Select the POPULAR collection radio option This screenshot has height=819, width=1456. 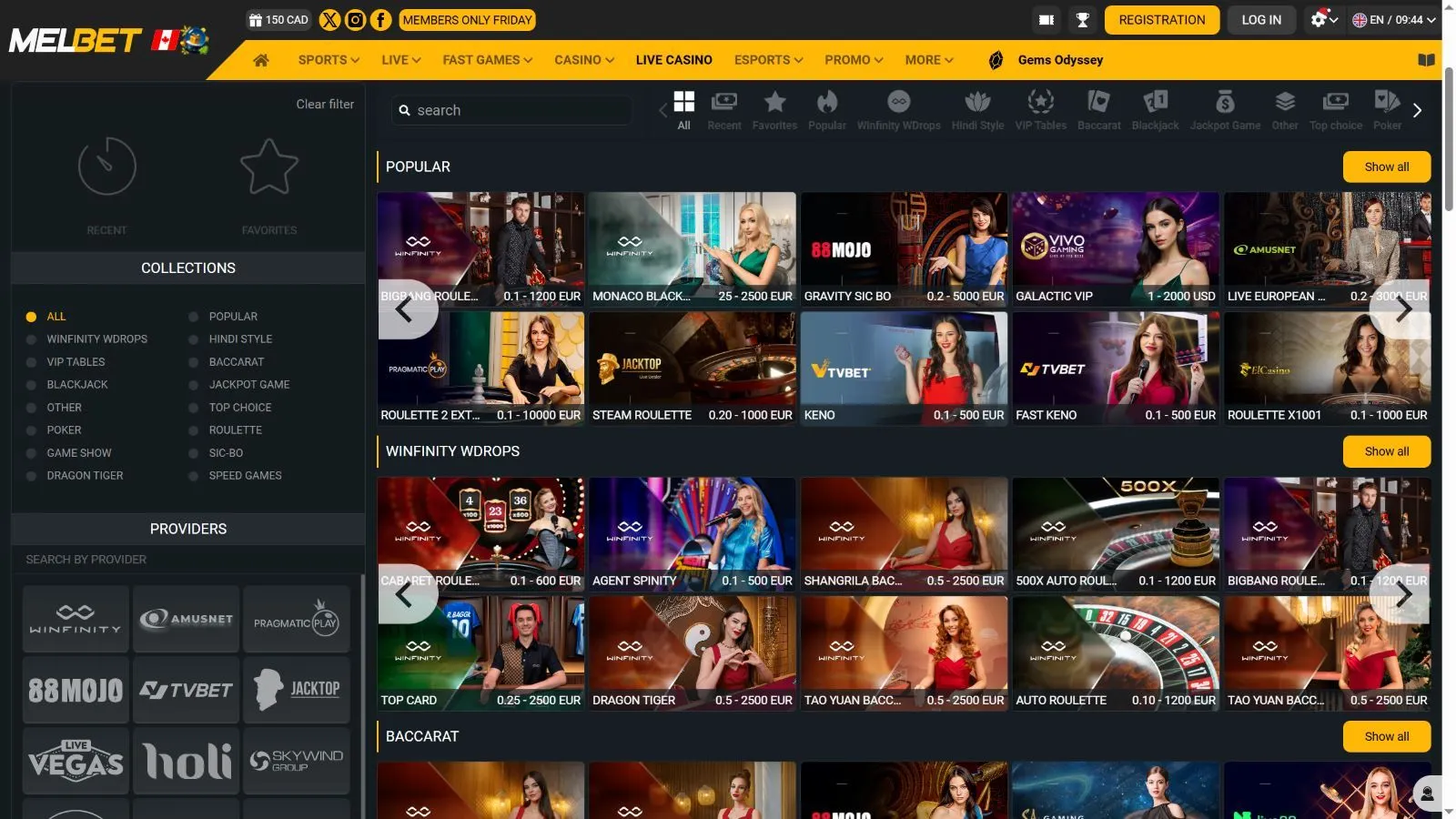click(224, 317)
